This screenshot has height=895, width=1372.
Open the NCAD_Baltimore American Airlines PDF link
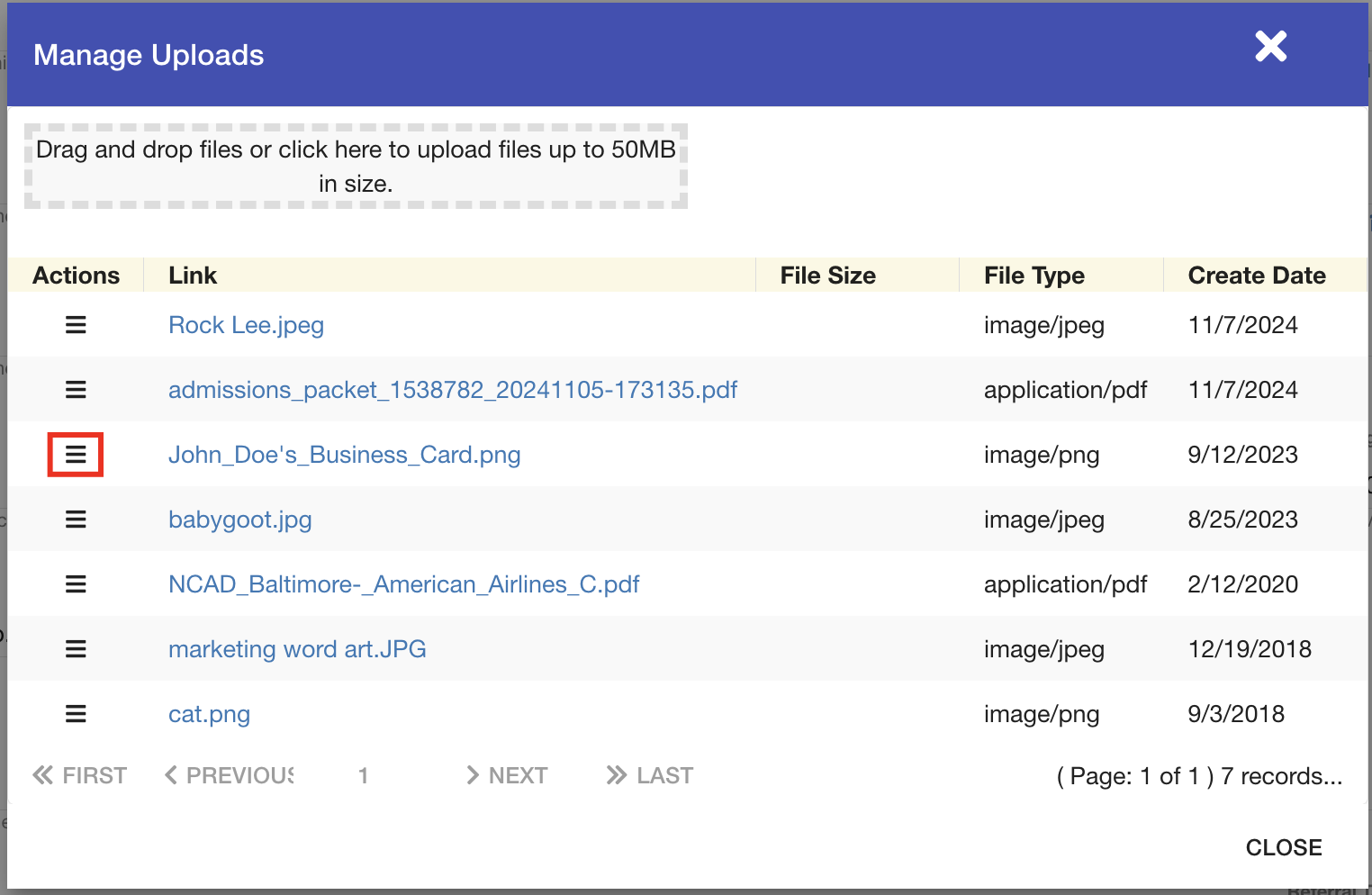[x=403, y=584]
